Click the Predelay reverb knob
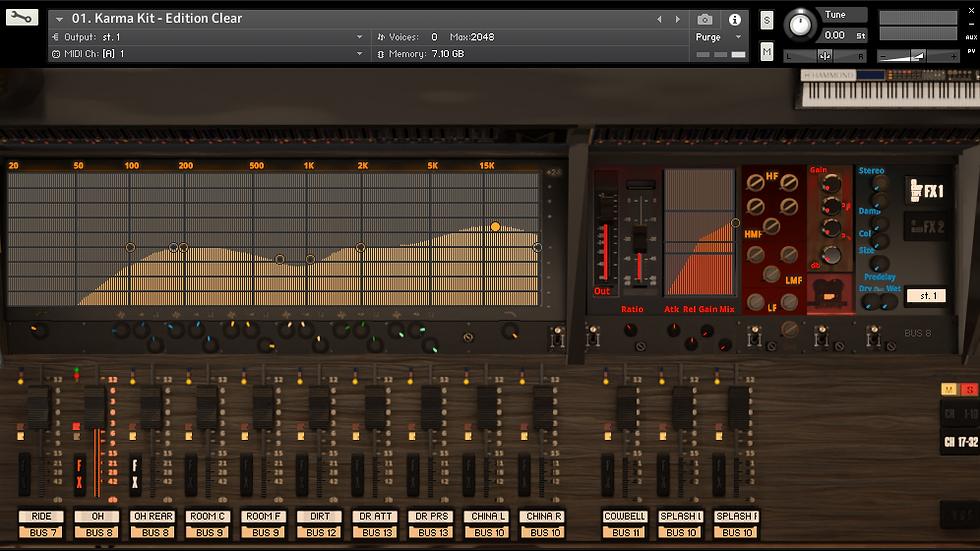980x551 pixels. point(879,263)
